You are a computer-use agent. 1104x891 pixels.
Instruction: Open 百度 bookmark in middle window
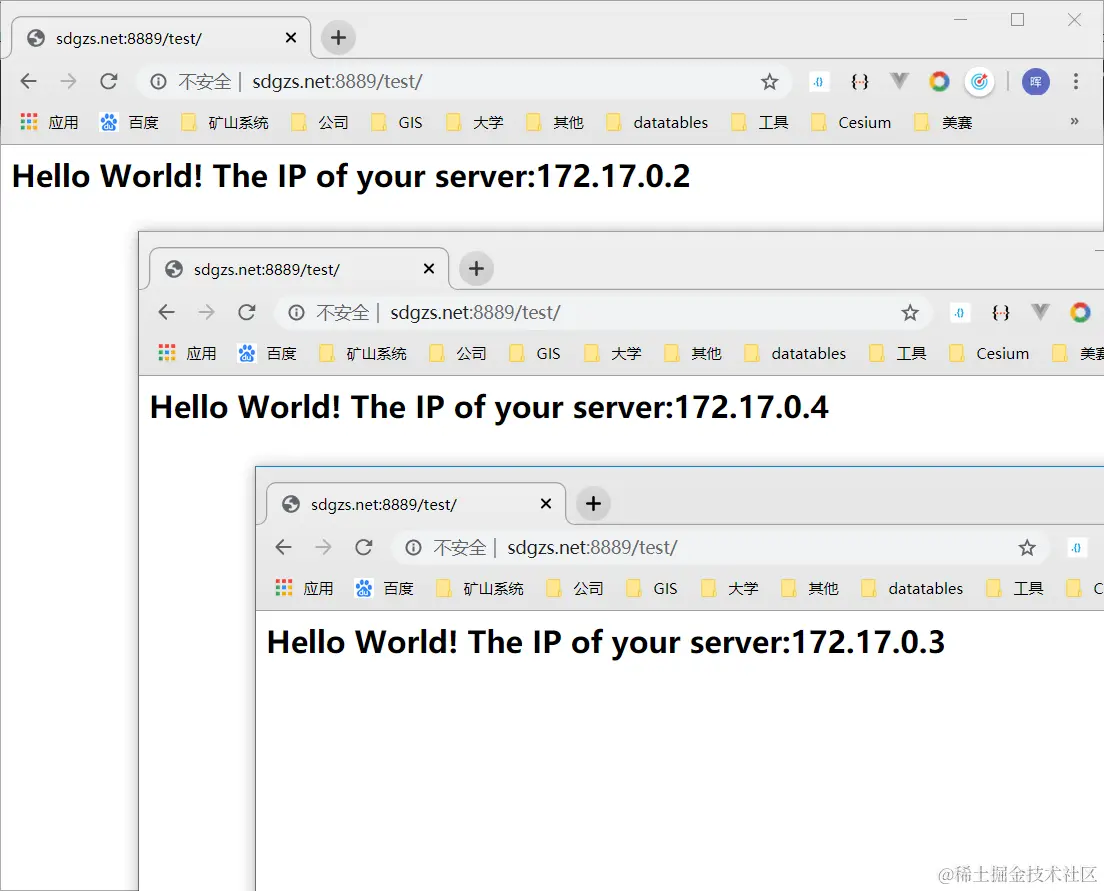268,353
